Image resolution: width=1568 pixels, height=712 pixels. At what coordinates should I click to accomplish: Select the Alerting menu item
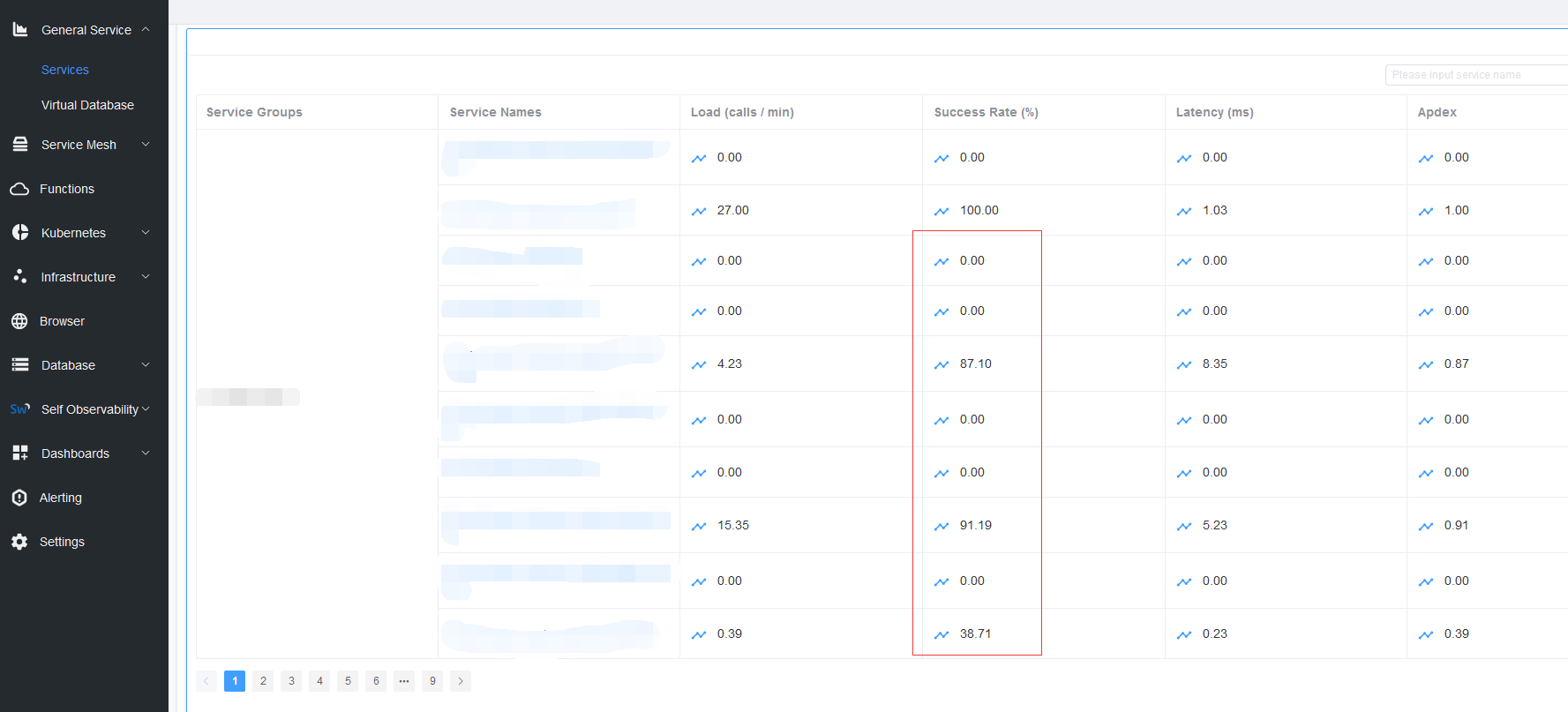pos(61,498)
